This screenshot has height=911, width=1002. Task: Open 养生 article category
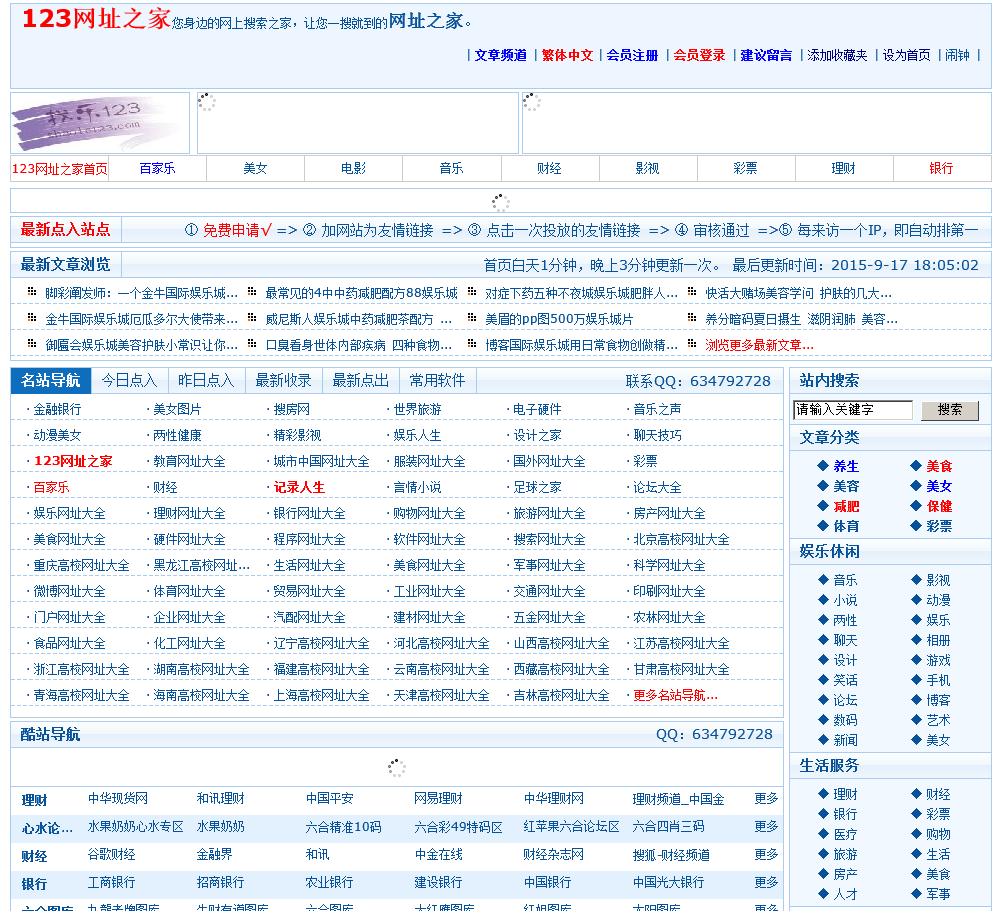coord(845,466)
